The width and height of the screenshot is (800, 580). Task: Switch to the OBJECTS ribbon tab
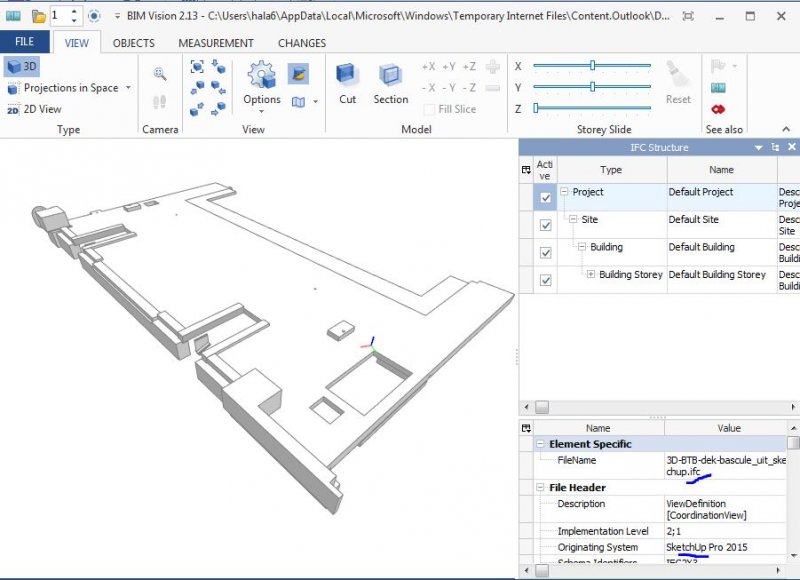point(134,43)
